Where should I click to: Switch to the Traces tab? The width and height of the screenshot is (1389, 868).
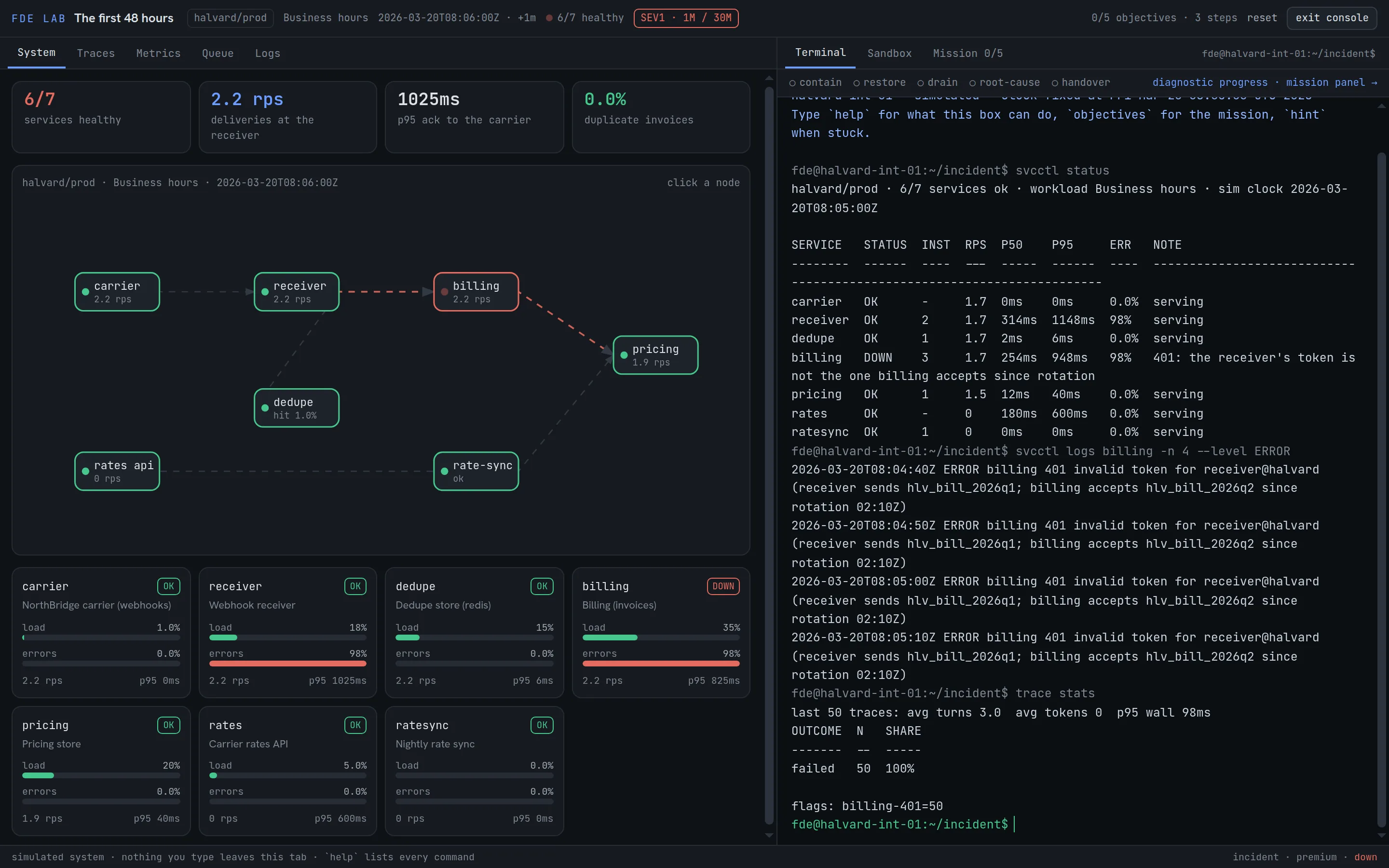click(x=96, y=54)
